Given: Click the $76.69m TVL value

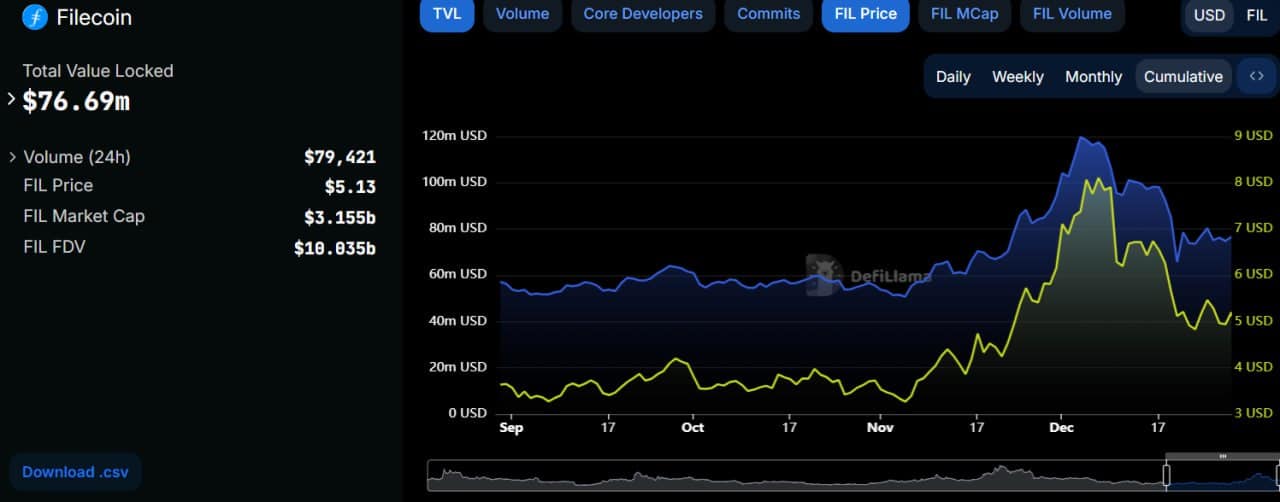Looking at the screenshot, I should pos(76,100).
